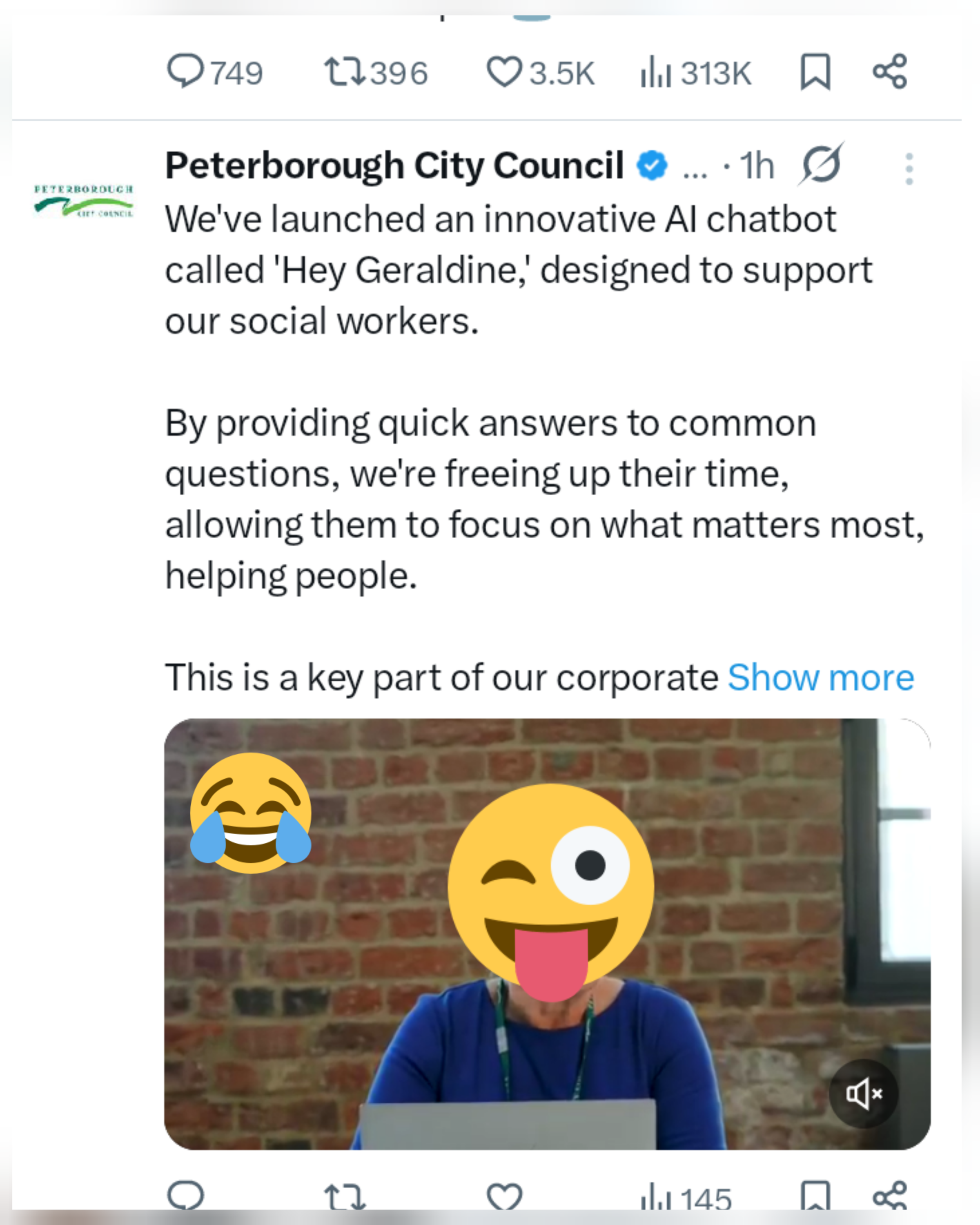Open the three-dot more options menu

(x=909, y=169)
